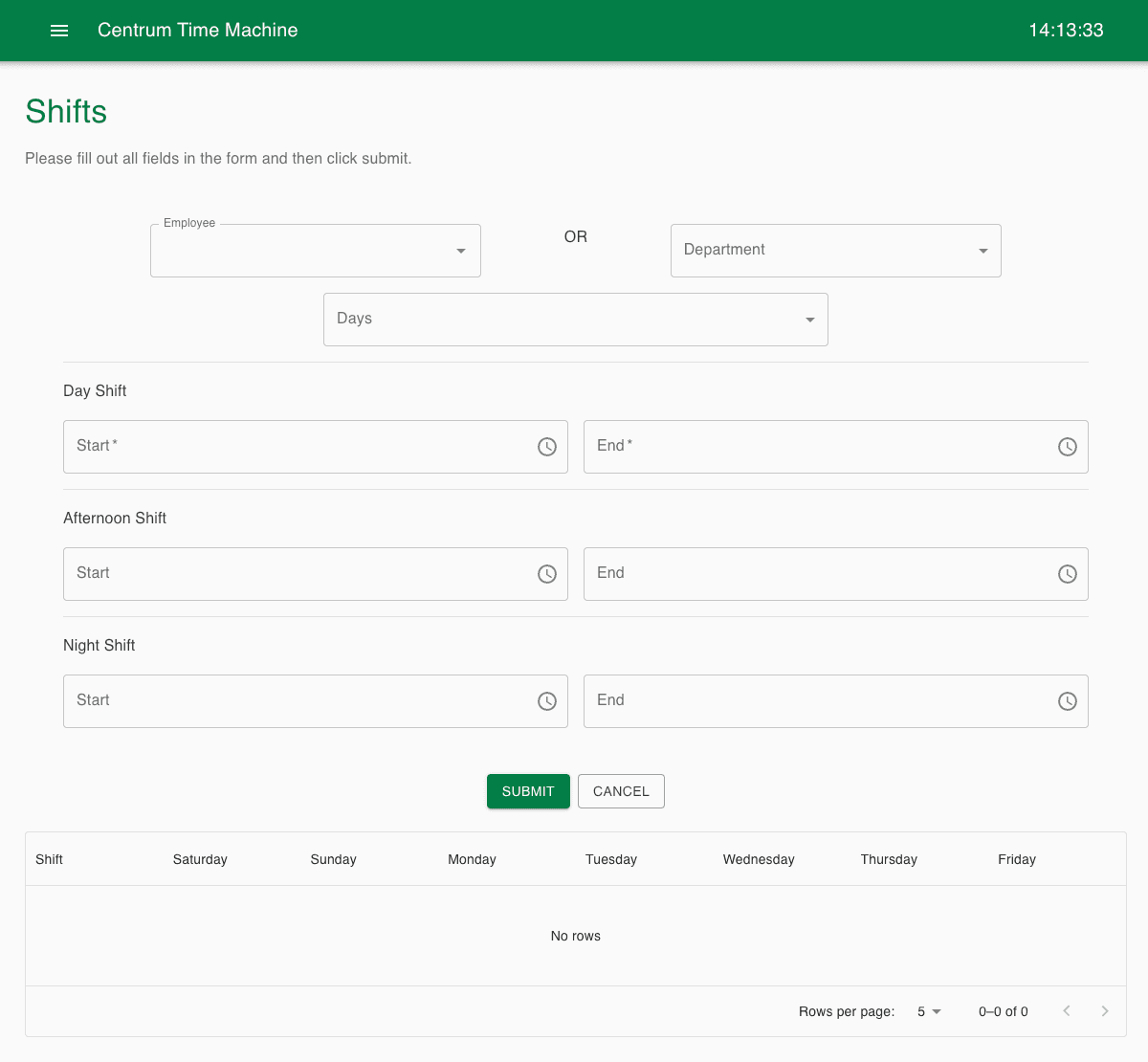Click the Night Shift section label
Image resolution: width=1148 pixels, height=1062 pixels.
pos(99,645)
